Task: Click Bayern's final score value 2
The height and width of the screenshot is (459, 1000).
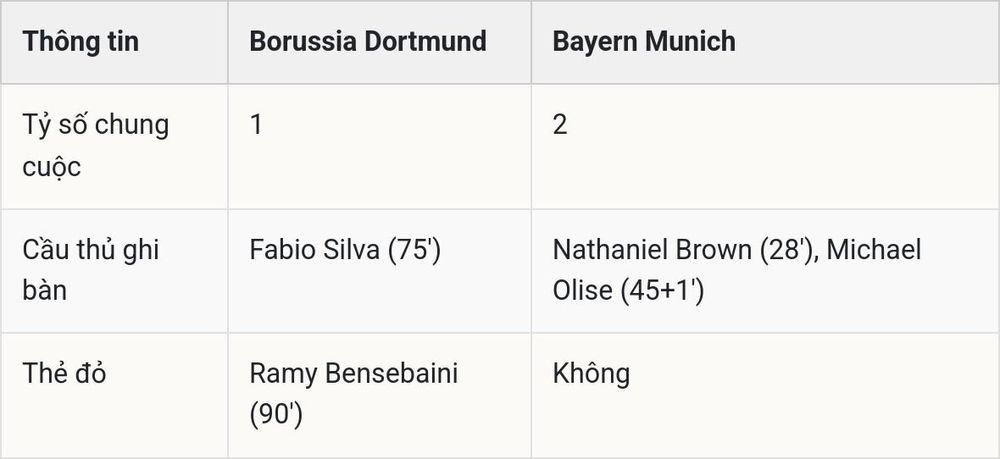Action: [x=560, y=125]
